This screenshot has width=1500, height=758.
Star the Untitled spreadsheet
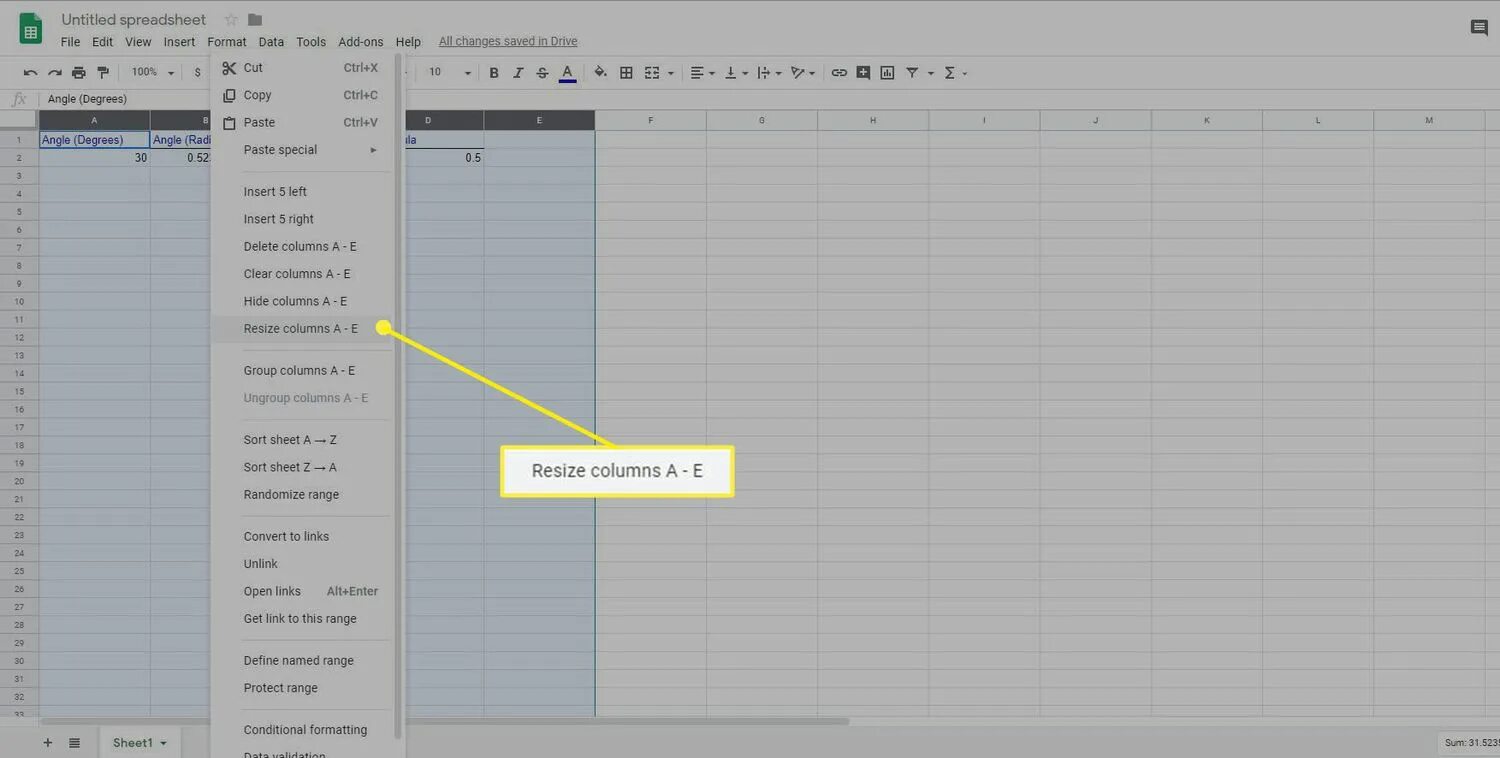point(231,19)
